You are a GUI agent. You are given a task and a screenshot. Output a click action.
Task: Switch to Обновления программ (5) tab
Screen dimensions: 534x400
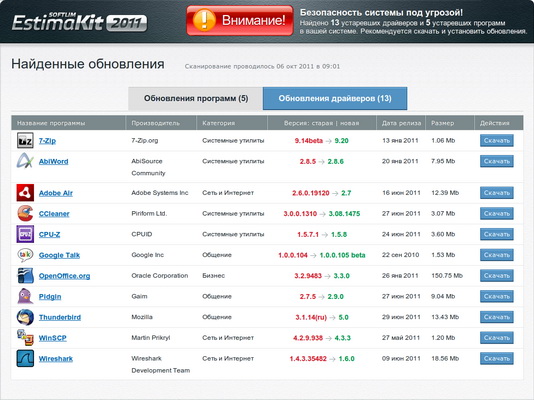coord(195,99)
